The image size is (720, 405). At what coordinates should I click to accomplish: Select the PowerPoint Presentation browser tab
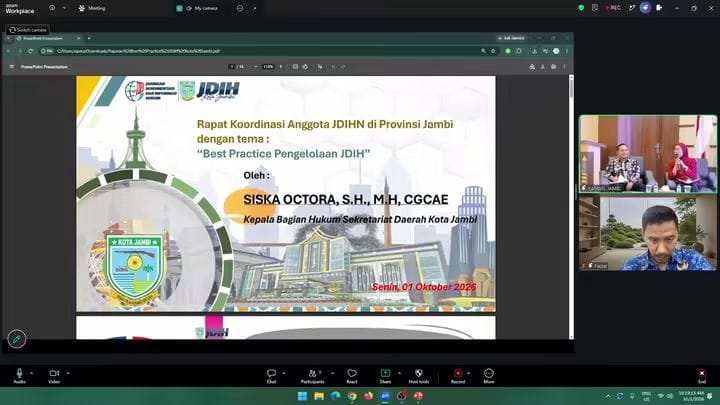tap(48, 38)
